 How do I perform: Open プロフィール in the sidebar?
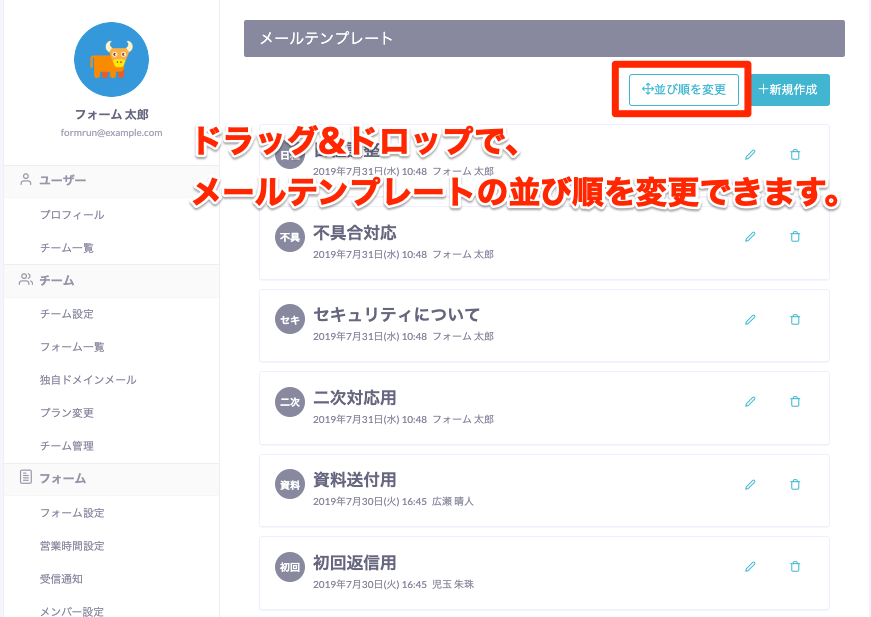[x=72, y=215]
